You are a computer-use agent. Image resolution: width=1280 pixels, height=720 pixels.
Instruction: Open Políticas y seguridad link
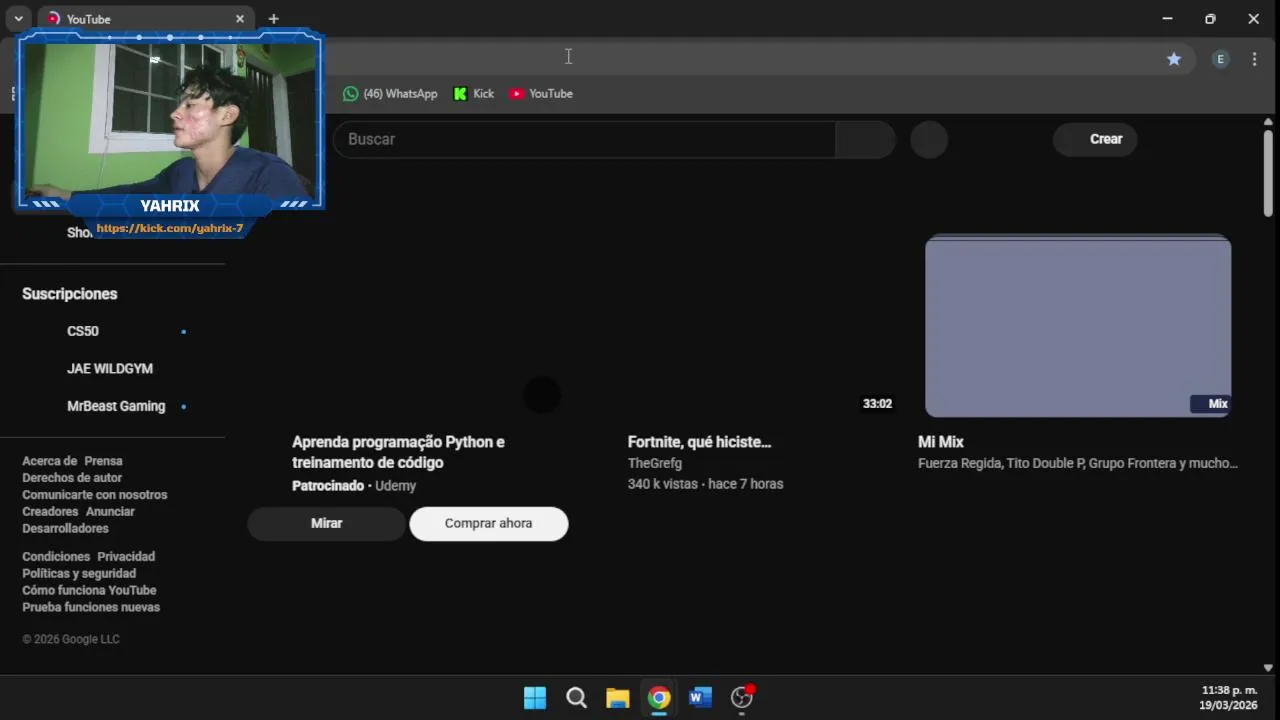[x=79, y=574]
